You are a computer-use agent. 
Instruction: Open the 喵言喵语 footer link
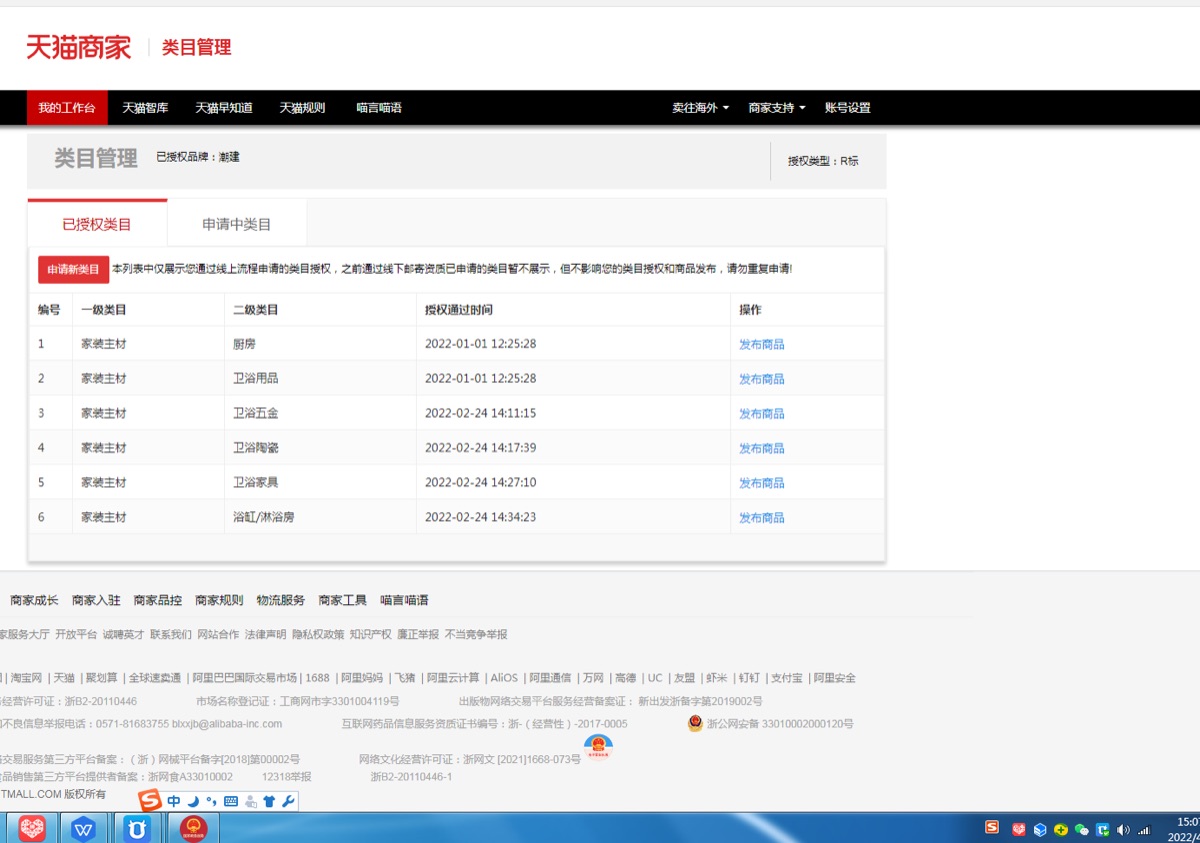(404, 600)
